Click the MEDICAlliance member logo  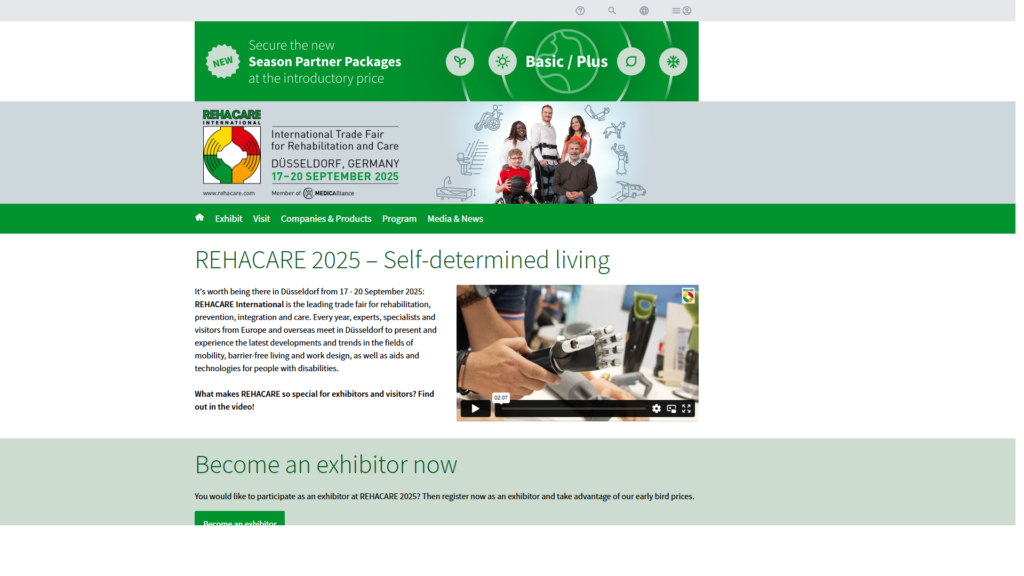(328, 193)
